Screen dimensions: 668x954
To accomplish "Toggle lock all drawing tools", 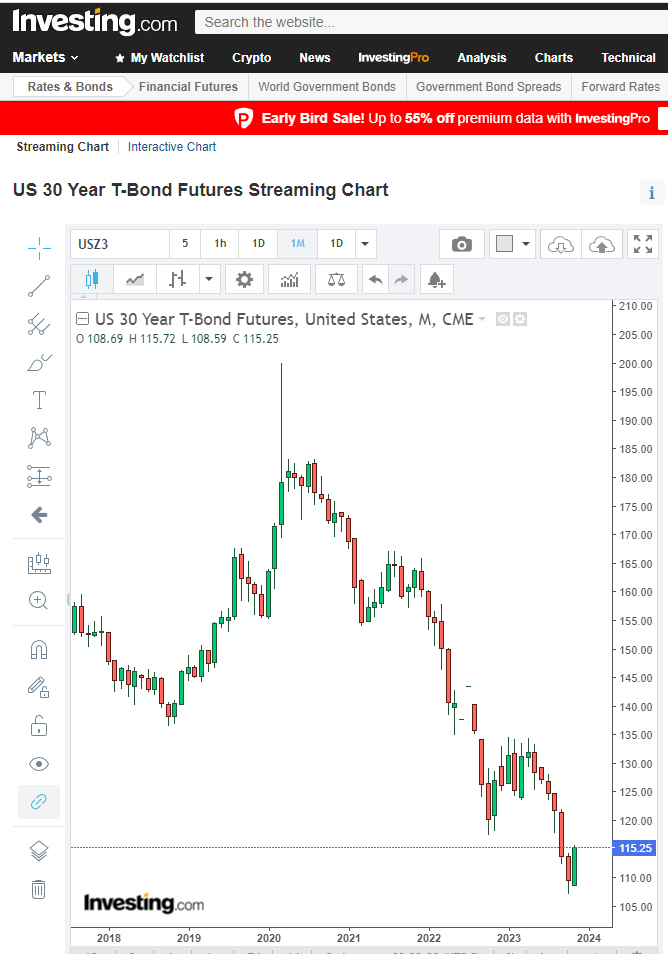I will click(39, 725).
